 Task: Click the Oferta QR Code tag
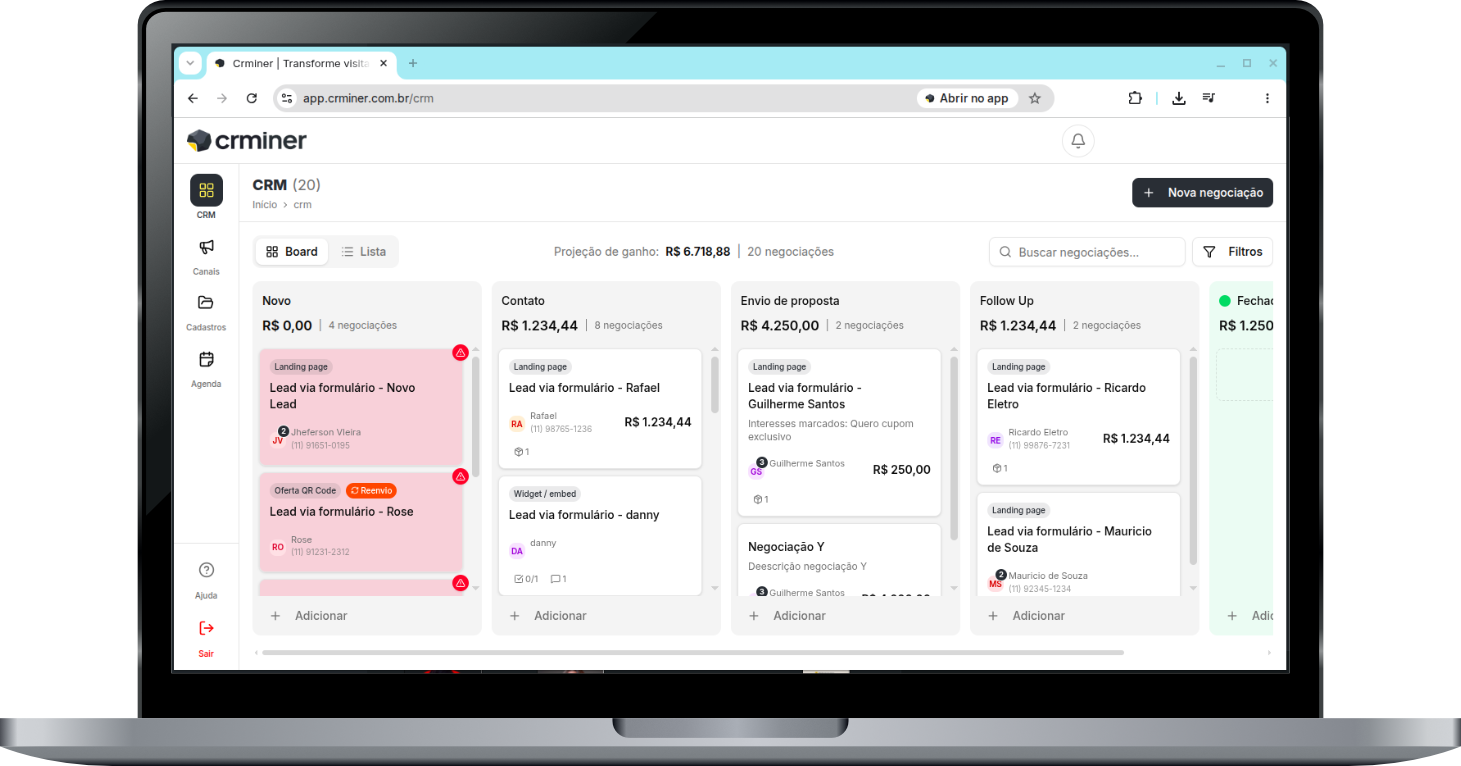pos(305,491)
